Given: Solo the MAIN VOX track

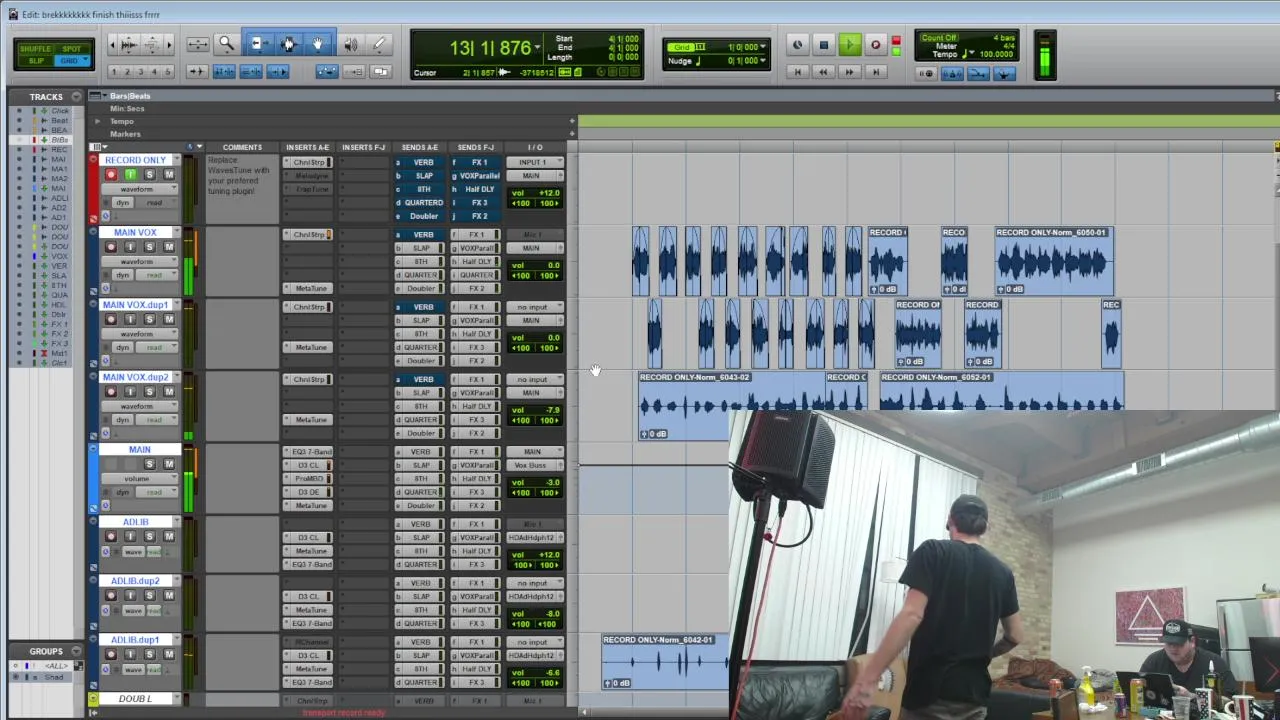Looking at the screenshot, I should [150, 247].
